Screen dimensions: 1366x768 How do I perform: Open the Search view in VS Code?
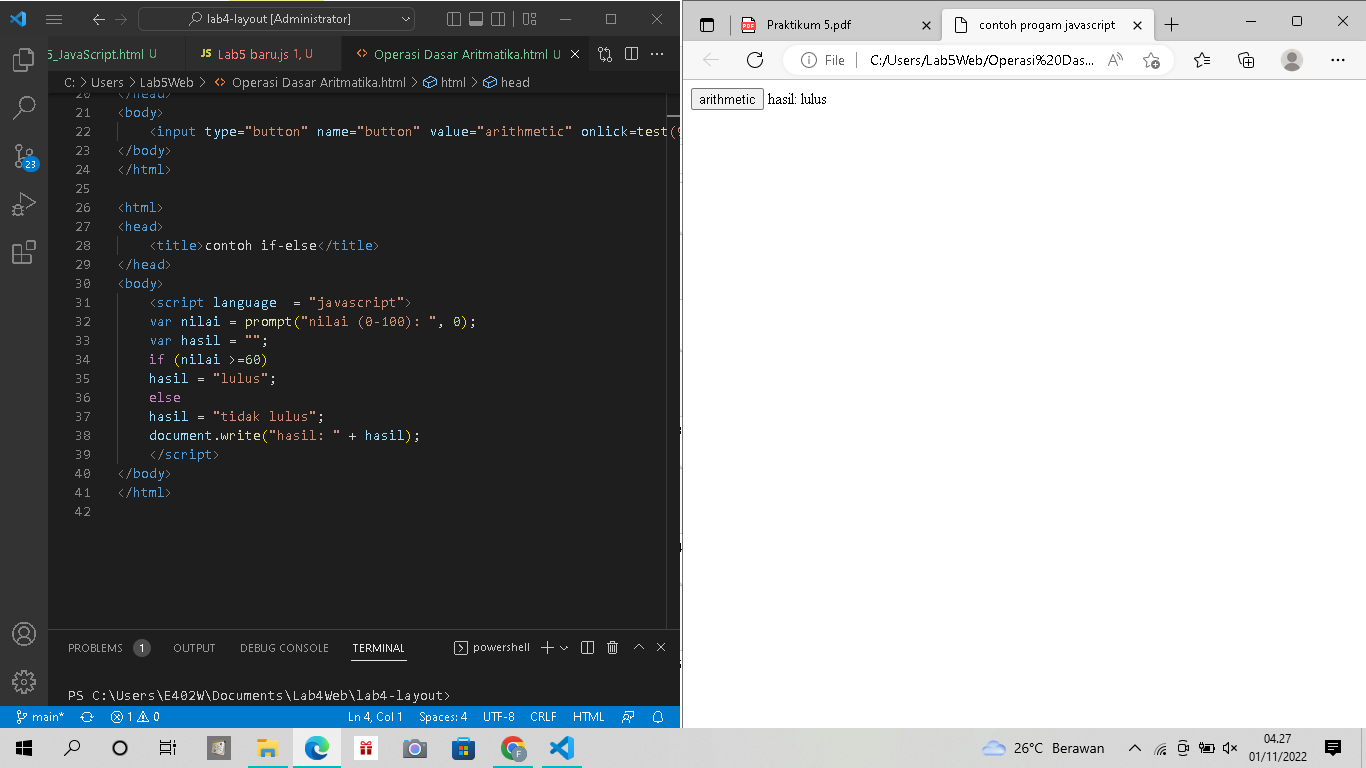24,108
